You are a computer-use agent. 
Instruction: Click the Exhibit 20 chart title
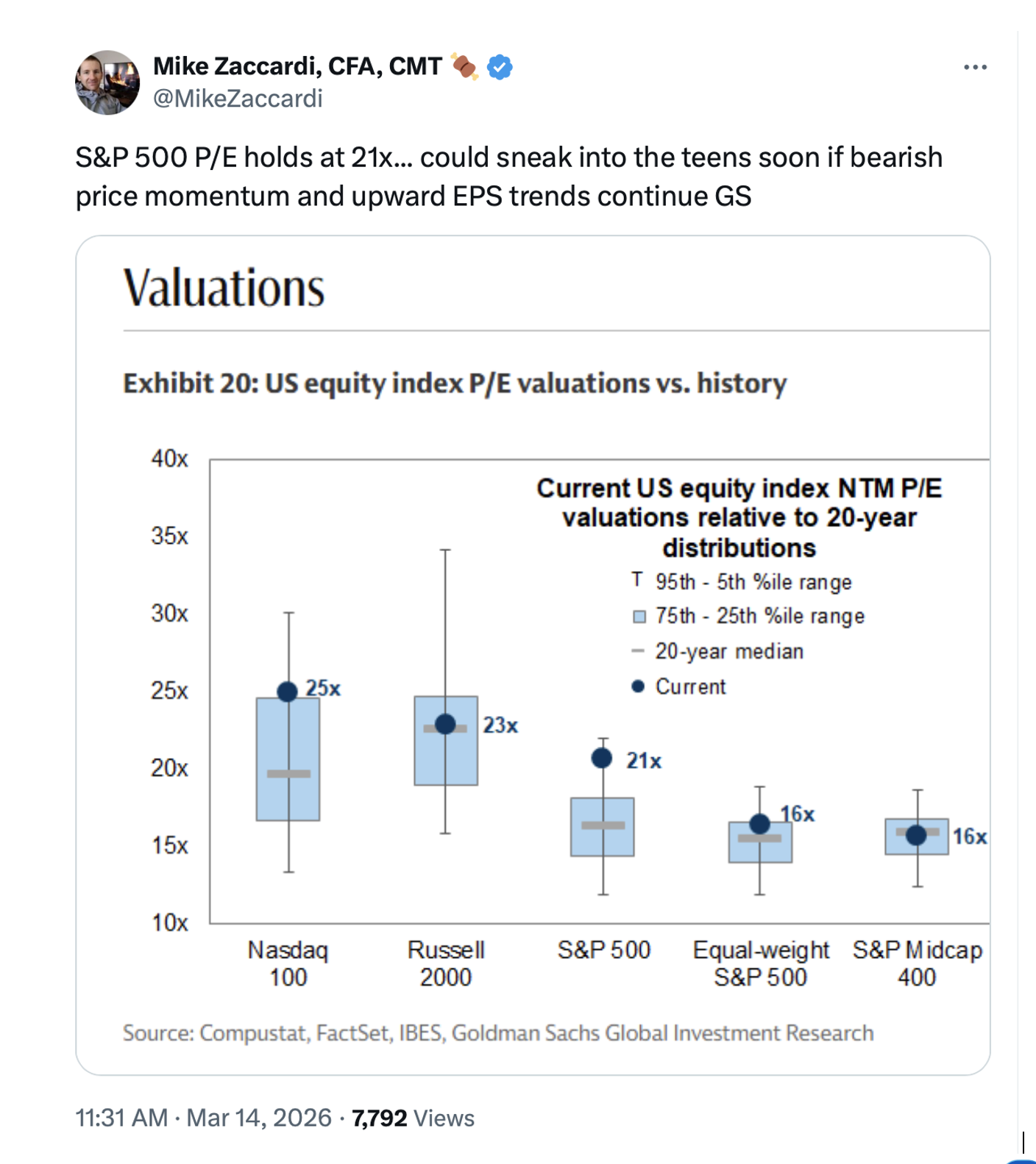(454, 383)
